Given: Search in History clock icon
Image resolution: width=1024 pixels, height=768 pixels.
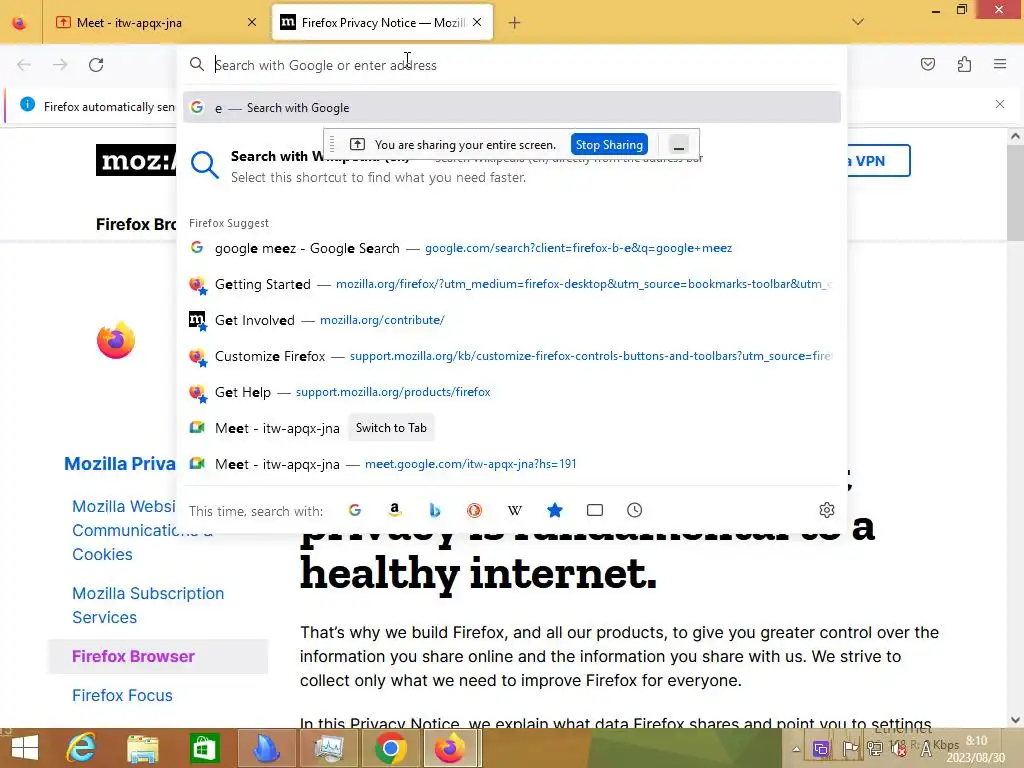Looking at the screenshot, I should (x=634, y=510).
